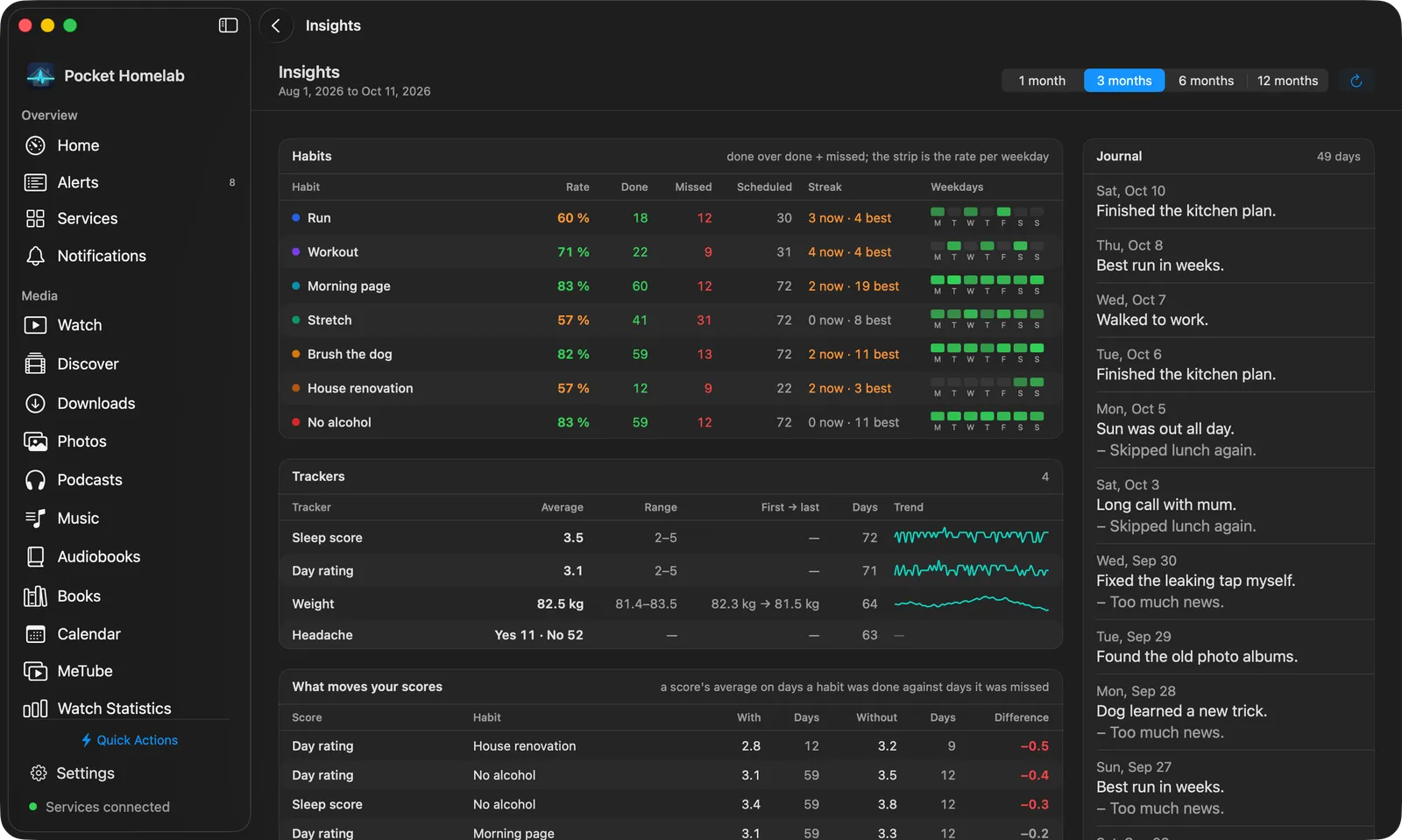Open Notifications bell icon
The height and width of the screenshot is (840, 1402).
point(36,256)
